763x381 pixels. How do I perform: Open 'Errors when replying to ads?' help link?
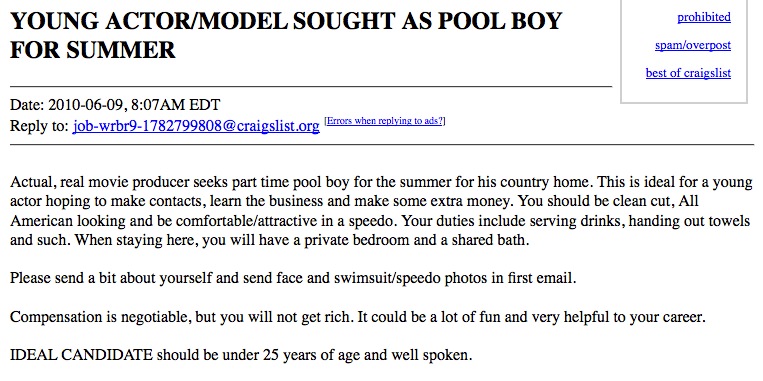[x=385, y=121]
